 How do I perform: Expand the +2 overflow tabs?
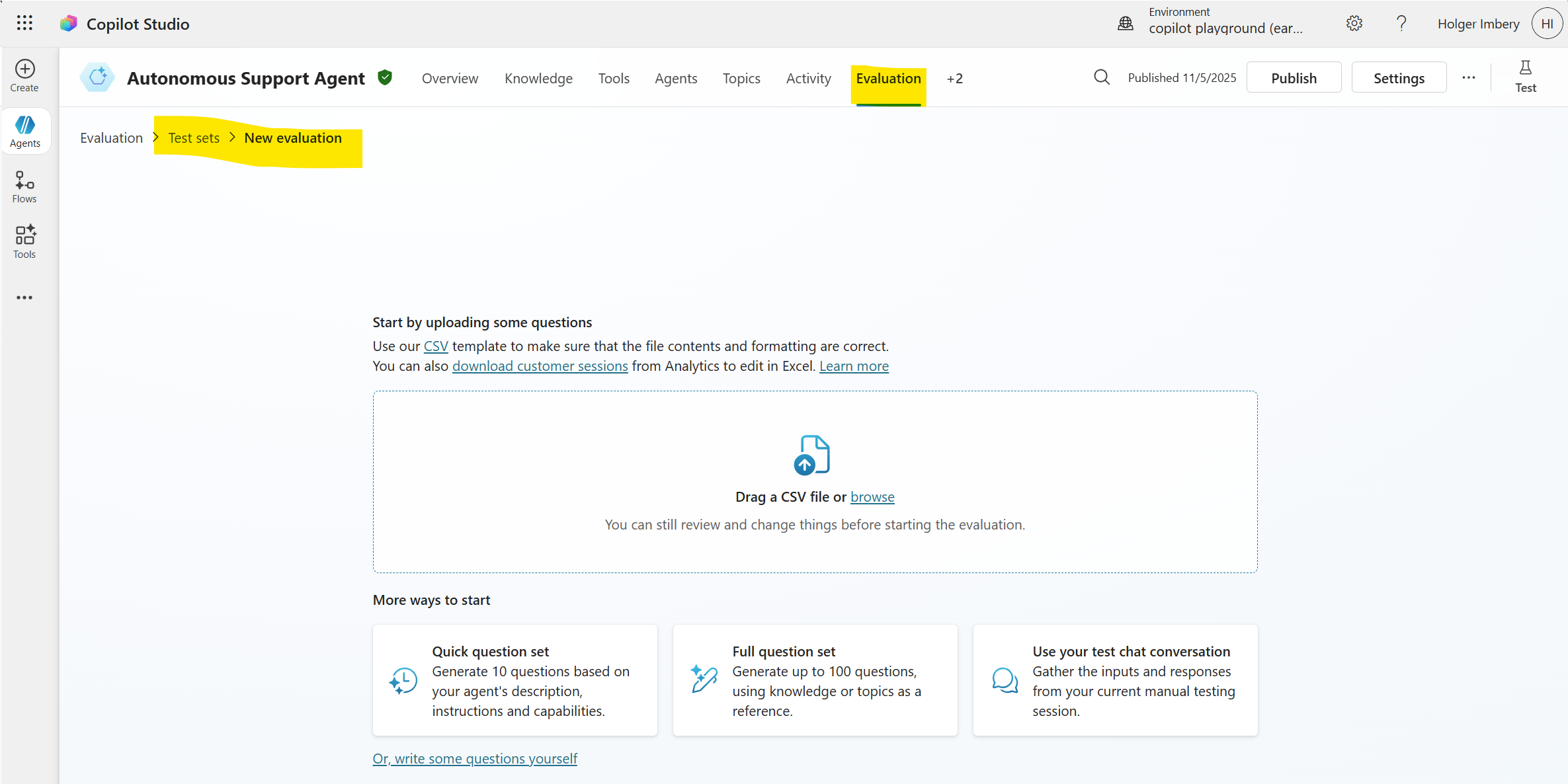(x=954, y=78)
